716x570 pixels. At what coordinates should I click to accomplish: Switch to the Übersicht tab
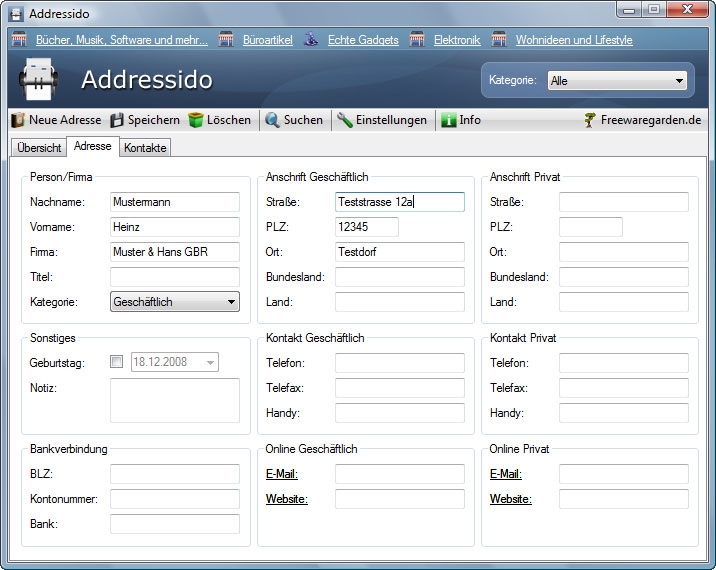(40, 148)
